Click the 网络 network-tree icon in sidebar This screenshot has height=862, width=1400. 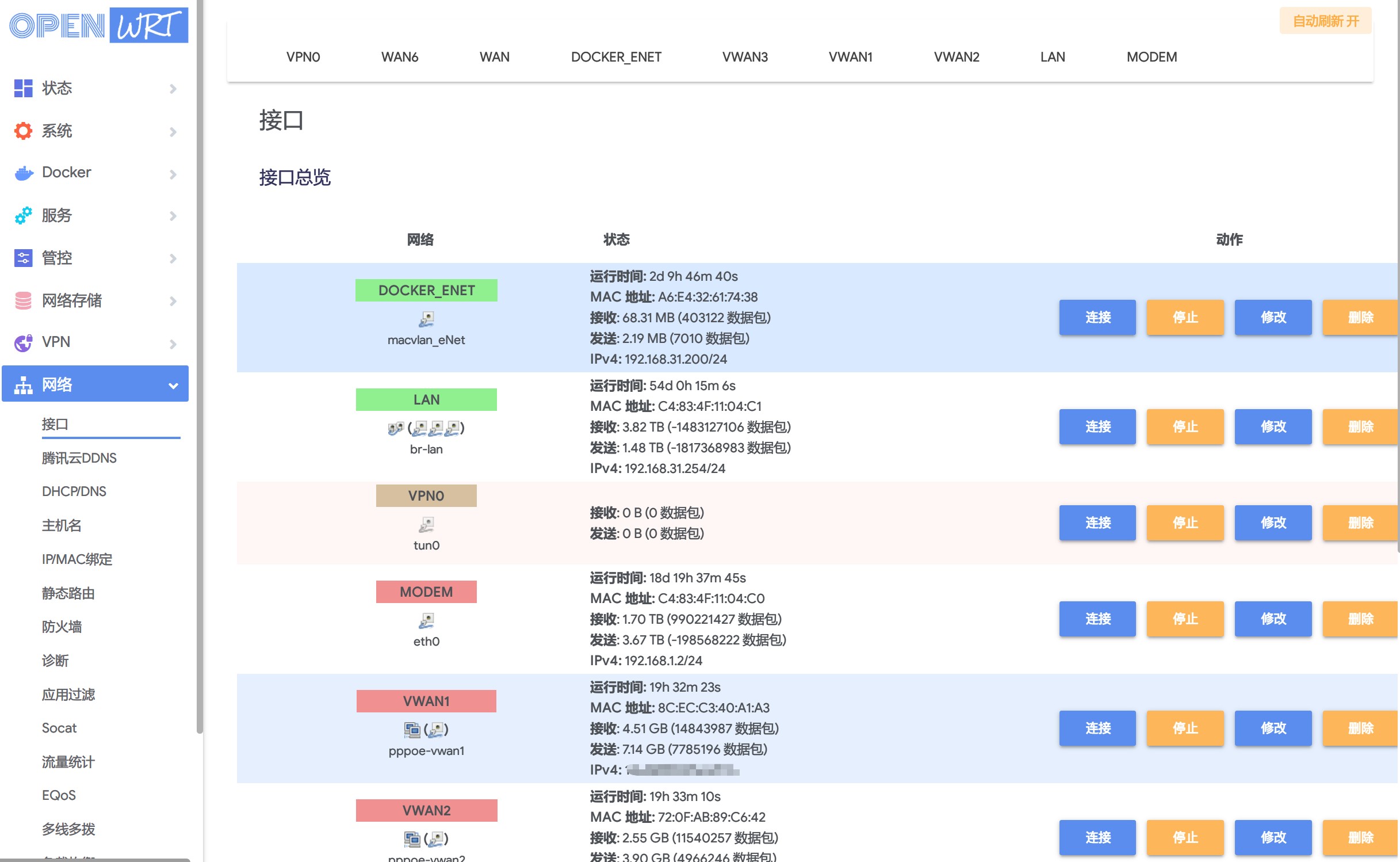[22, 384]
